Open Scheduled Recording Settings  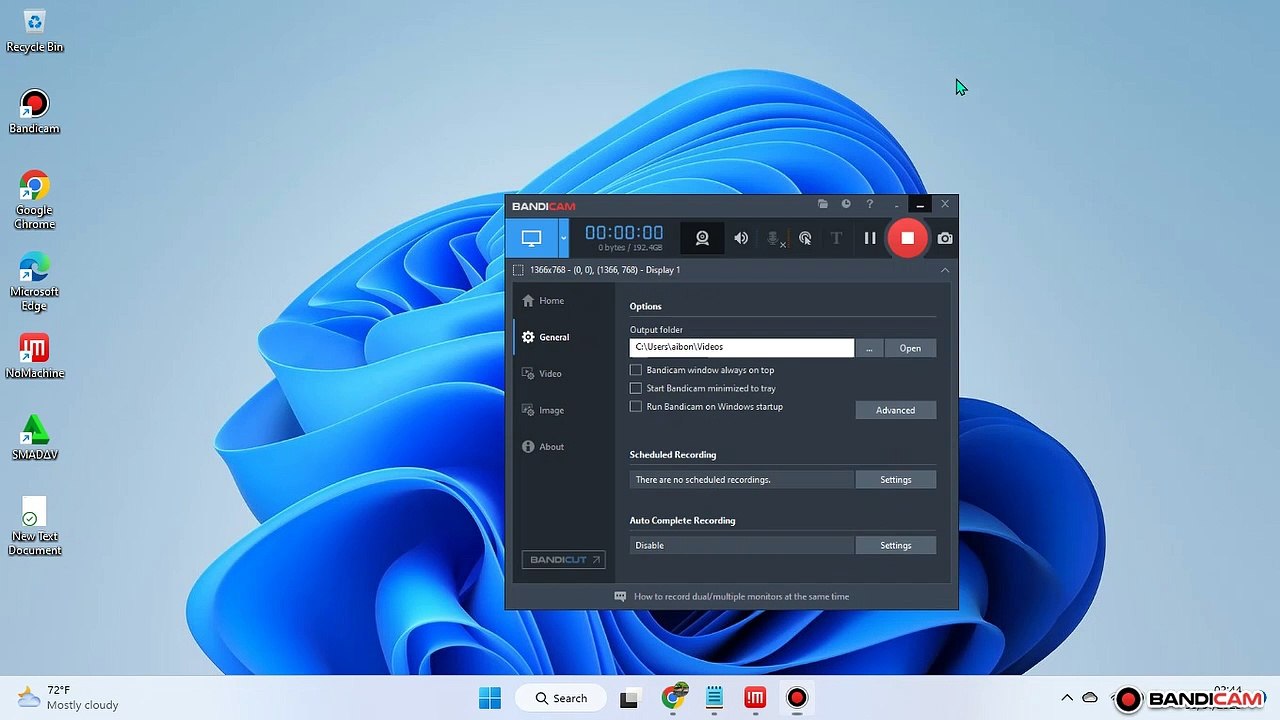tap(896, 480)
